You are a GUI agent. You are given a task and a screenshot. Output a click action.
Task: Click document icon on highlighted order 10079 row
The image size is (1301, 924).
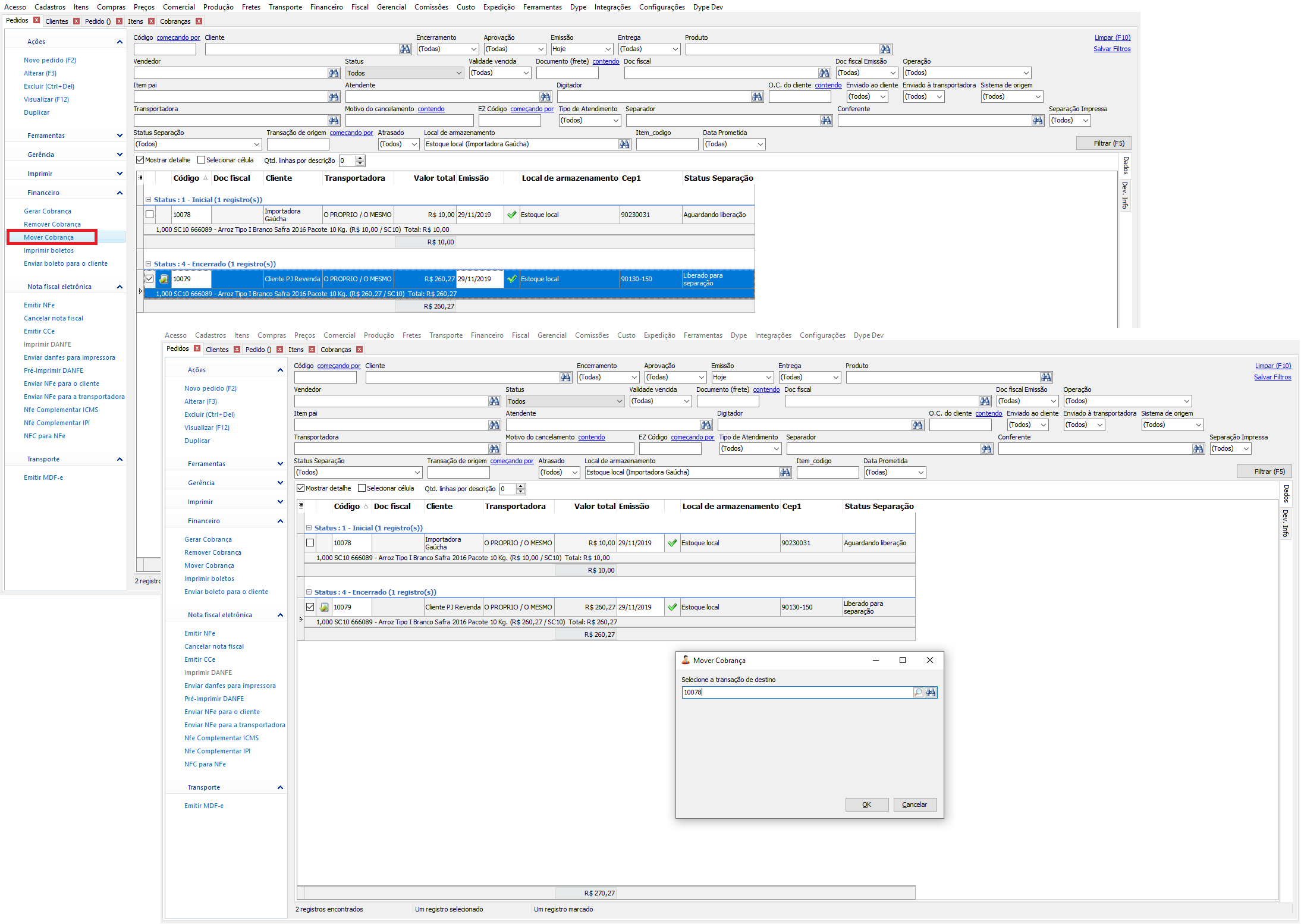(164, 279)
